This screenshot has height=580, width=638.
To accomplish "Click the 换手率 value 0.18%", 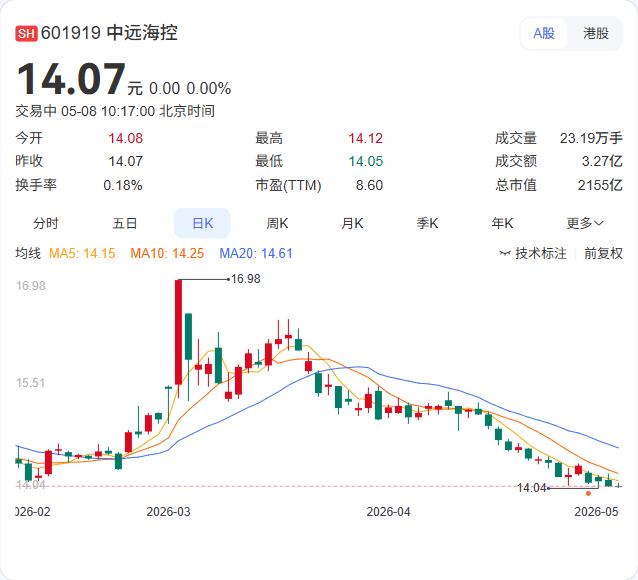I will tap(123, 185).
